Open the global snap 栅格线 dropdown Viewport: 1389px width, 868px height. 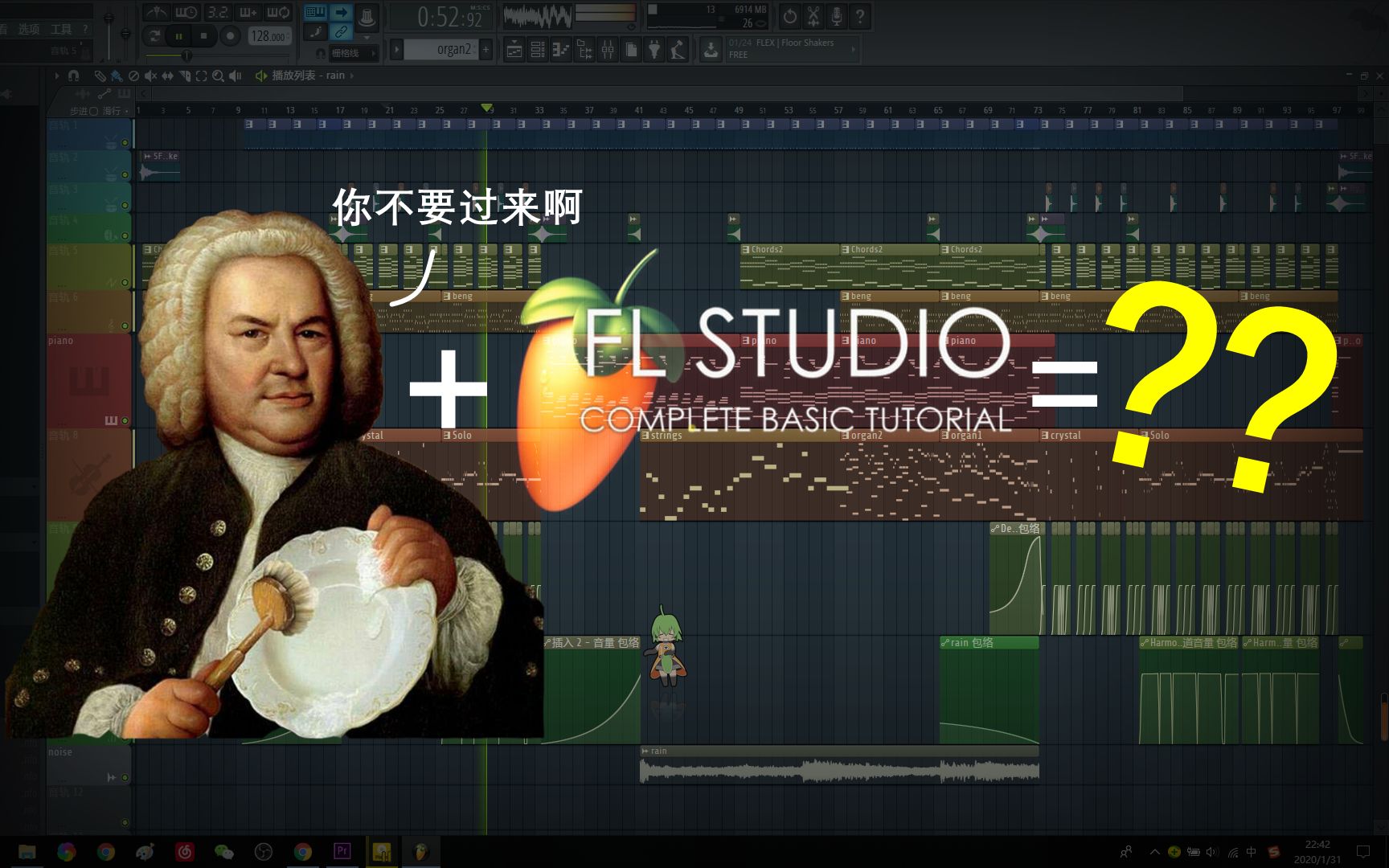pyautogui.click(x=352, y=53)
